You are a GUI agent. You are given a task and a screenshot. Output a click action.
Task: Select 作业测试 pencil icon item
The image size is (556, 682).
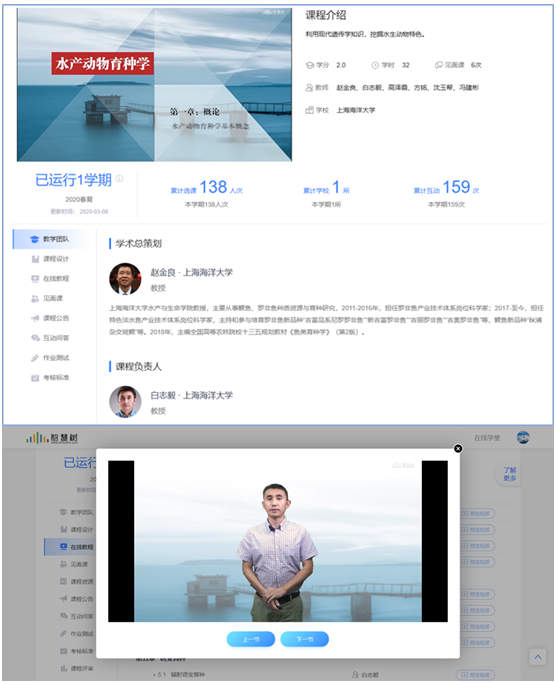[x=35, y=358]
